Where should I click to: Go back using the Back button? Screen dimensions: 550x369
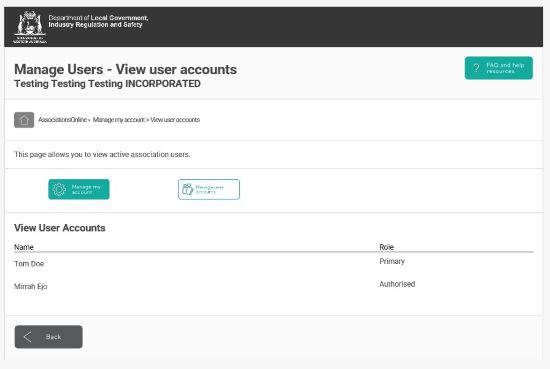click(48, 337)
